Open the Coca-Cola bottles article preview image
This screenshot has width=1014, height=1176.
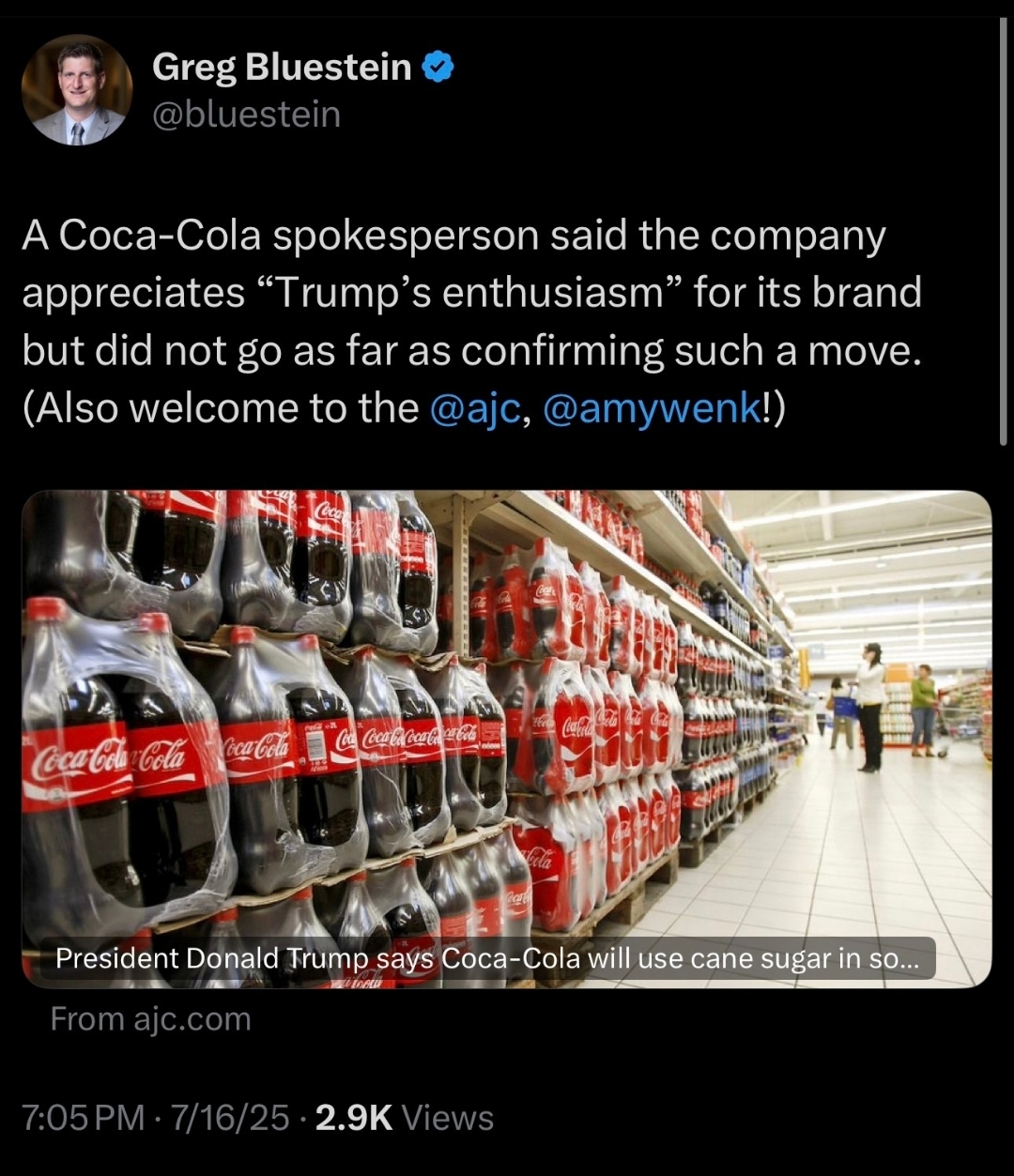507,739
